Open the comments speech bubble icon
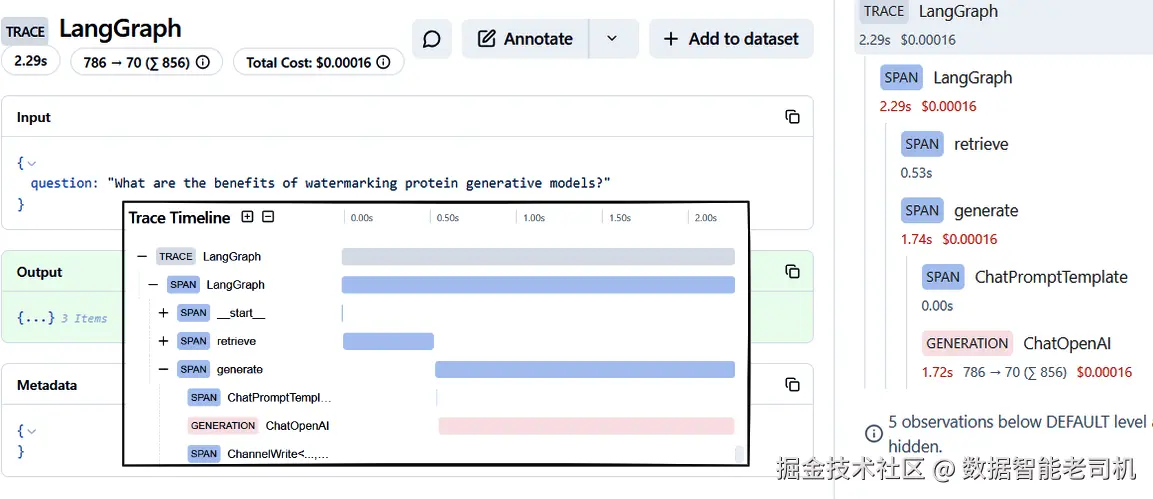 pos(432,39)
